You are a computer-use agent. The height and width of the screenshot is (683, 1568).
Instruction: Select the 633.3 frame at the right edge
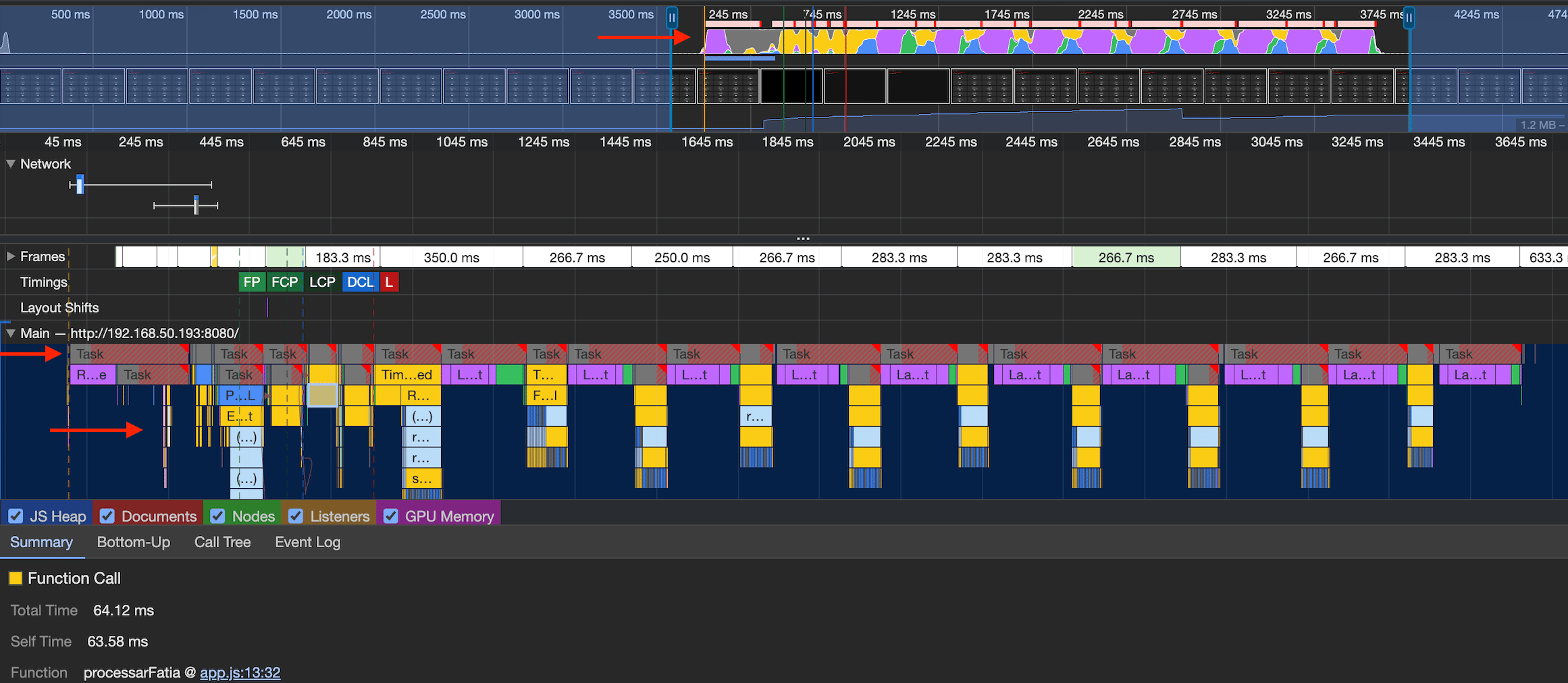1544,258
